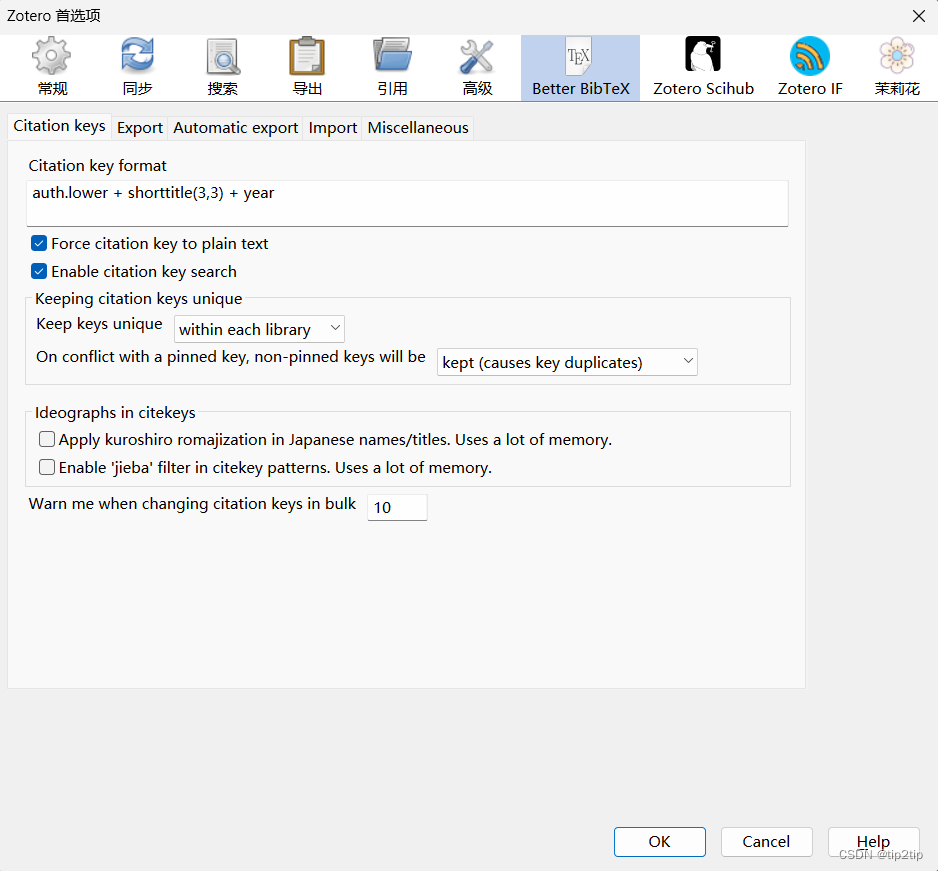Viewport: 938px width, 871px height.
Task: Open the 茉莉花 (Jasmine) plugin pane
Action: coord(897,68)
